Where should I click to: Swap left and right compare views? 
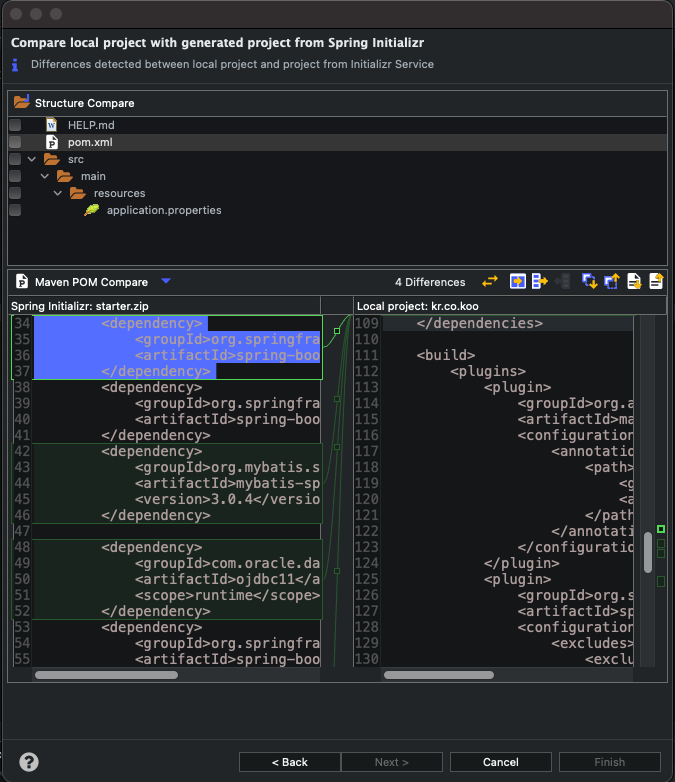490,281
